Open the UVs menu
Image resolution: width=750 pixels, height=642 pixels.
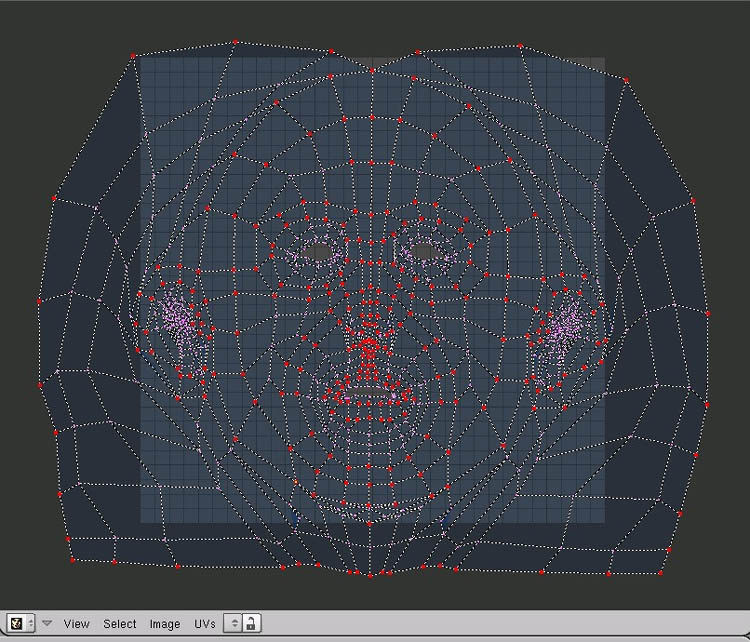tap(205, 624)
